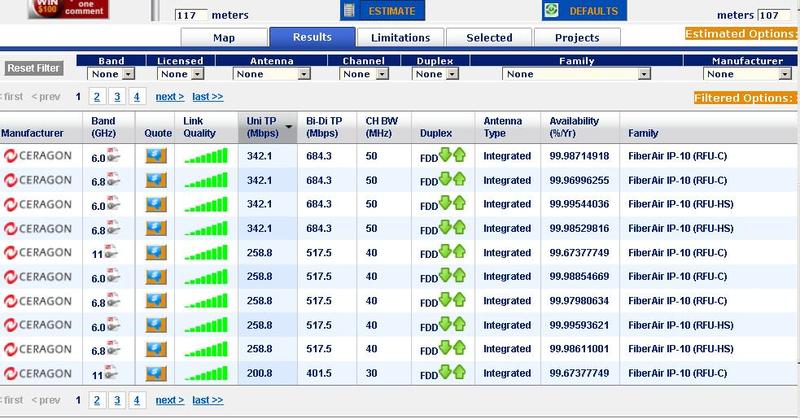
Task: Click 11 GHz band icon in 200.8 Mbps row
Action: point(111,373)
